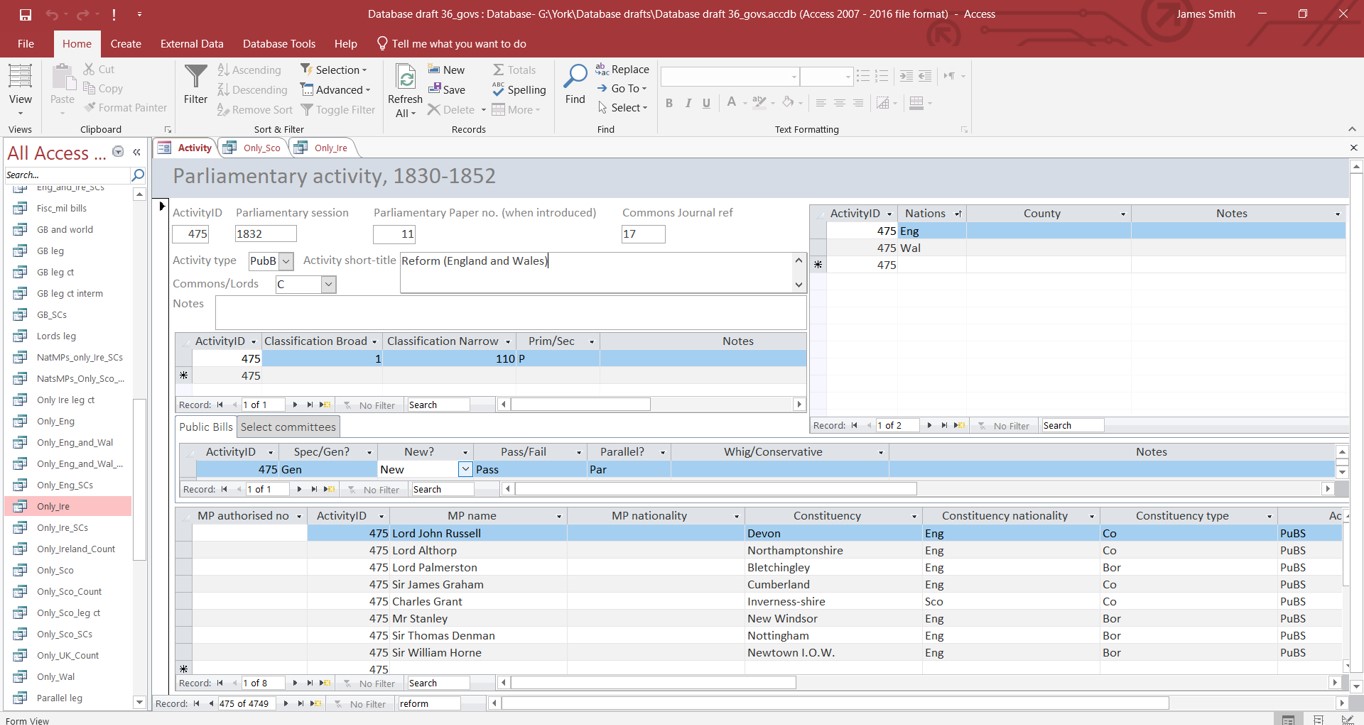The image size is (1364, 725).
Task: Click the Parliamentary session input field
Action: (265, 234)
